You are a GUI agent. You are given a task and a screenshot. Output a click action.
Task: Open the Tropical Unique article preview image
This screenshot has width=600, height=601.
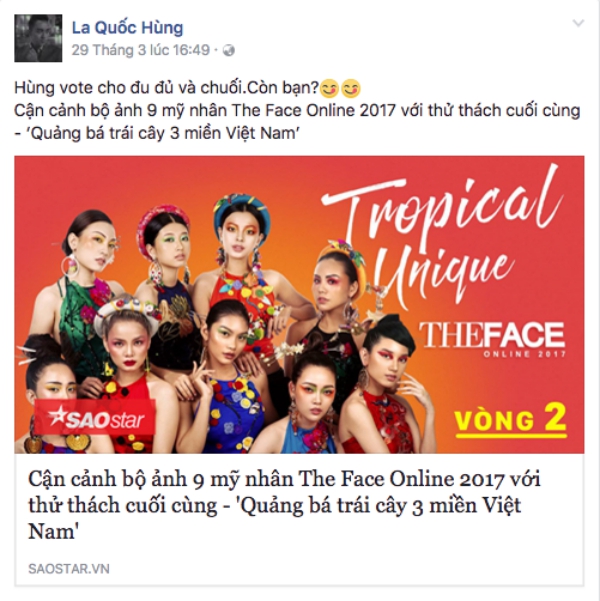click(299, 304)
